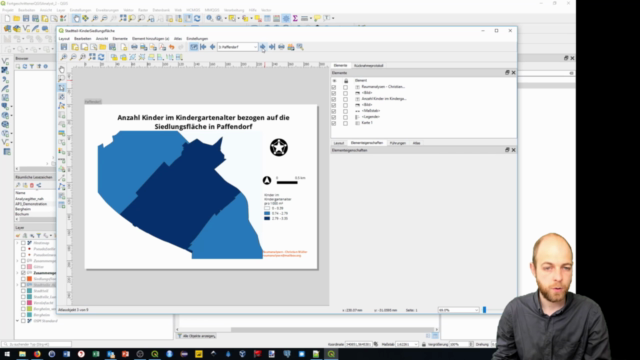640x360 pixels.
Task: Filter legend icon in Layer panel
Action: pos(39,236)
